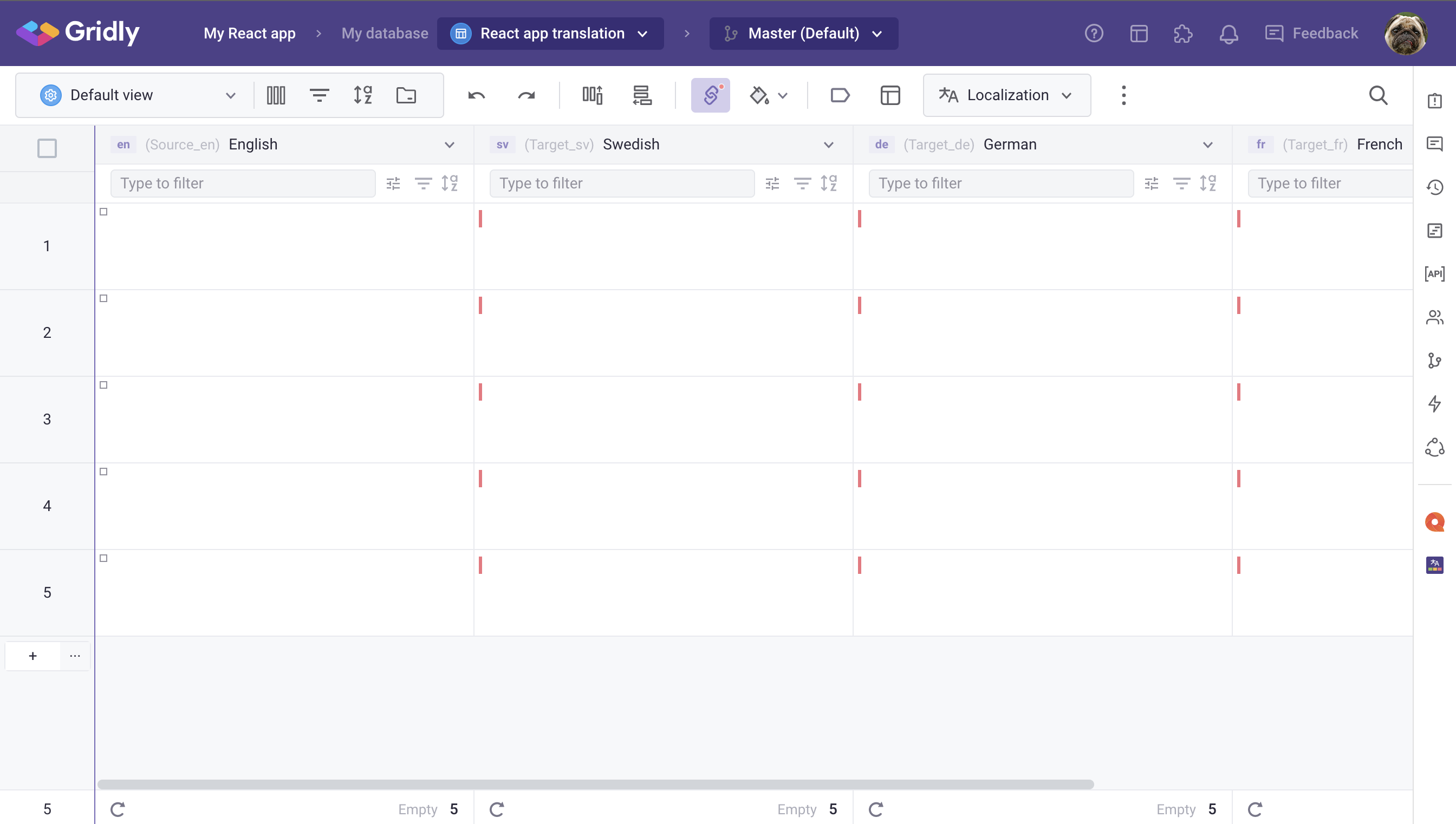Toggle the small checkbox in row 3

103,385
